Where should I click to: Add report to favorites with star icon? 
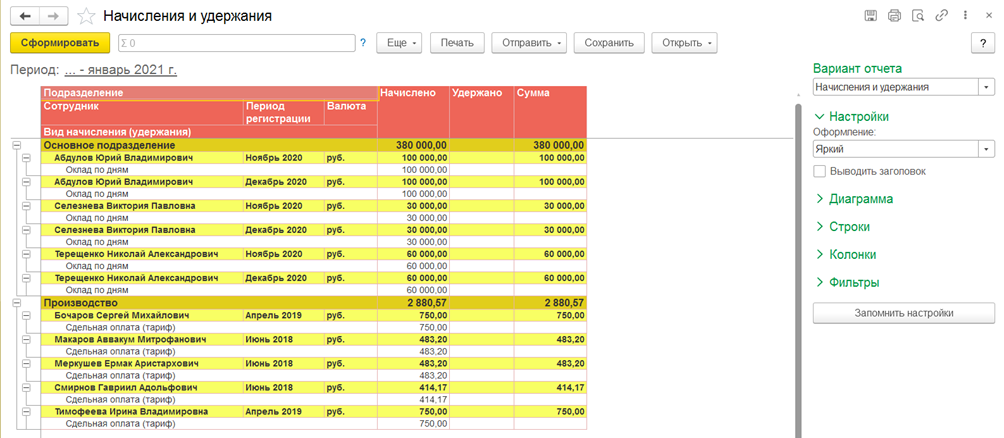(x=86, y=16)
